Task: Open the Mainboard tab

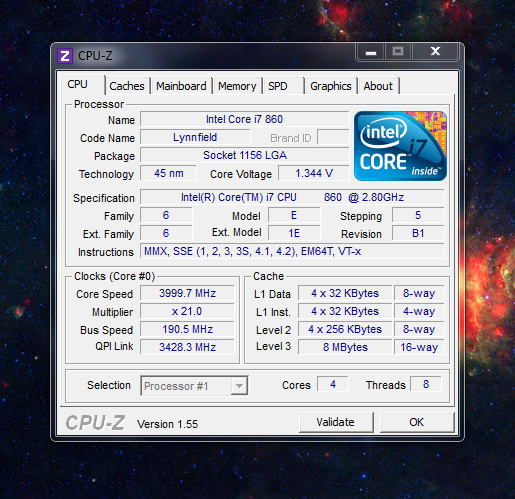Action: (x=181, y=86)
